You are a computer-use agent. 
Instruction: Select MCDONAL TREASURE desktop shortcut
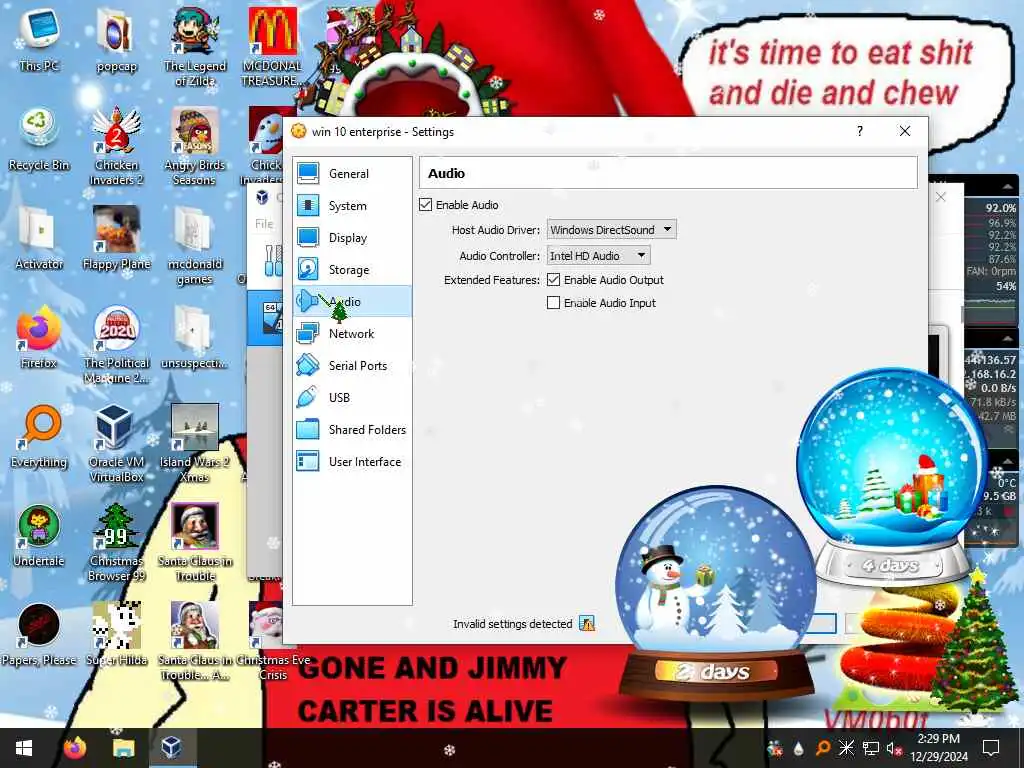click(272, 47)
